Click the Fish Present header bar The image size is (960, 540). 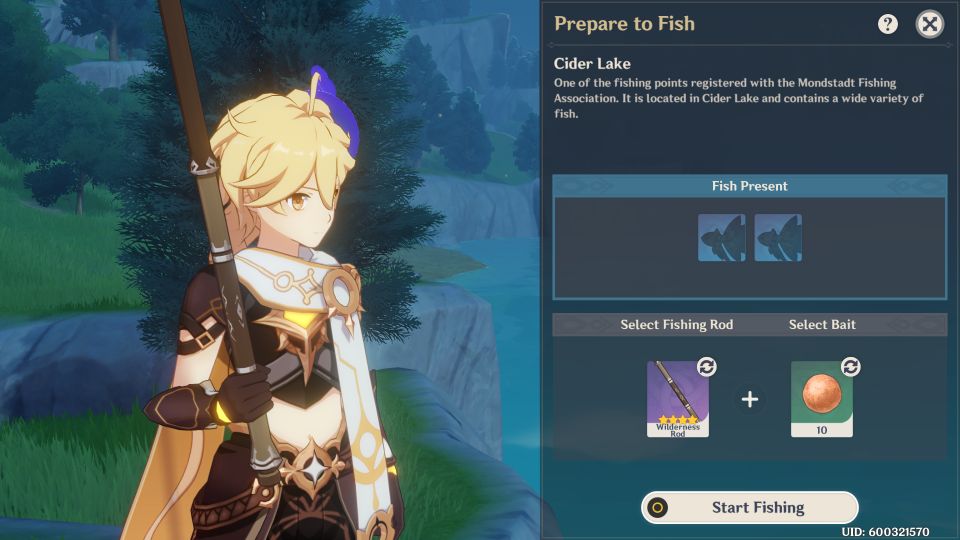tap(749, 186)
